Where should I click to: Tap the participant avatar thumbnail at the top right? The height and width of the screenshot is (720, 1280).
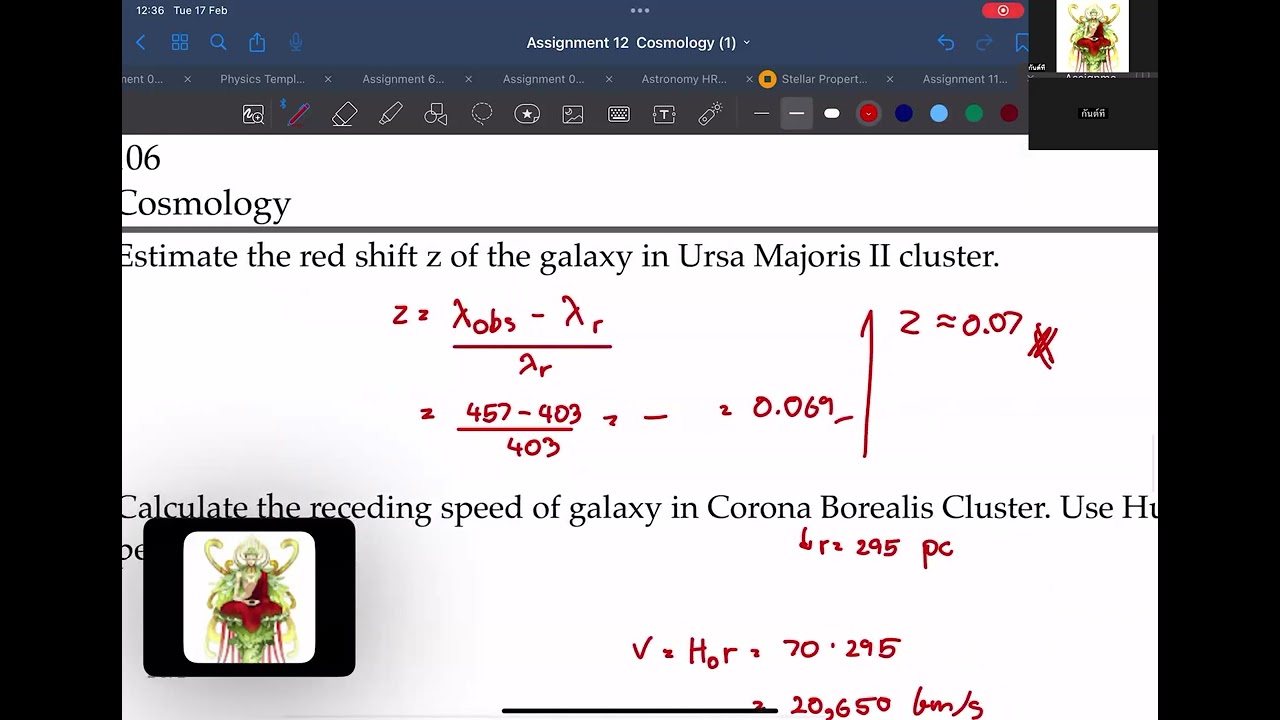pyautogui.click(x=1093, y=36)
